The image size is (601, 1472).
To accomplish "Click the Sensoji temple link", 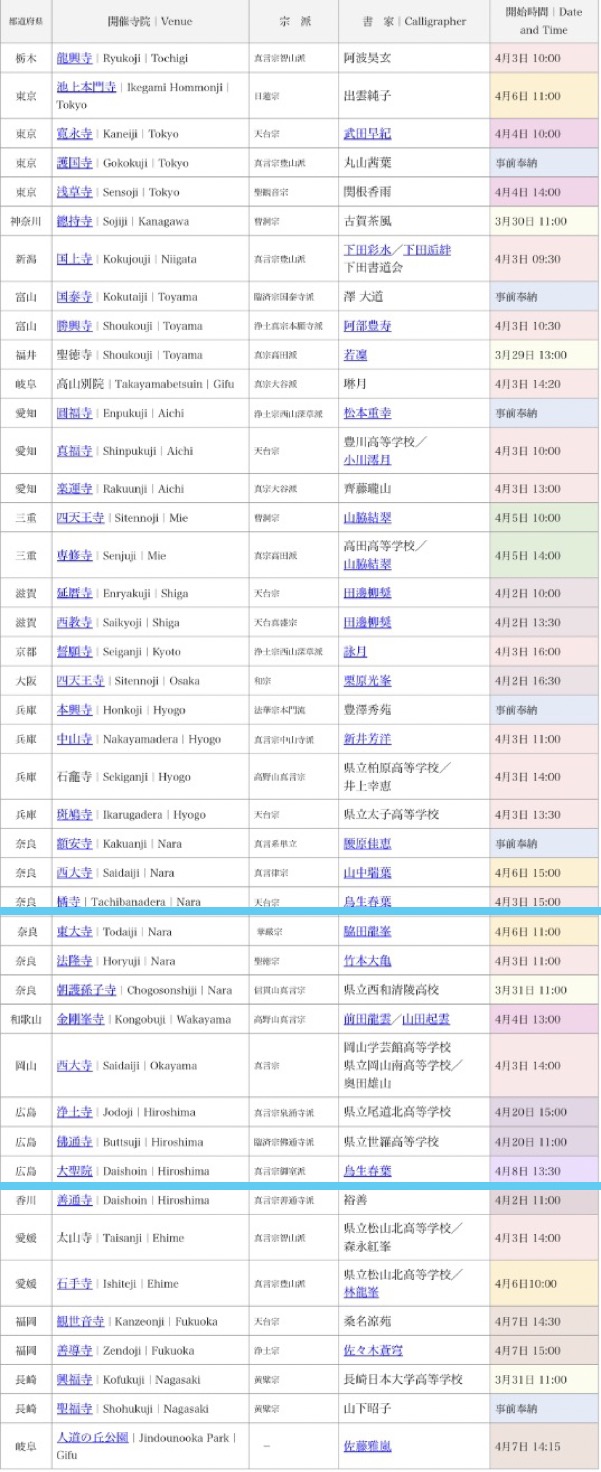I will 75,192.
